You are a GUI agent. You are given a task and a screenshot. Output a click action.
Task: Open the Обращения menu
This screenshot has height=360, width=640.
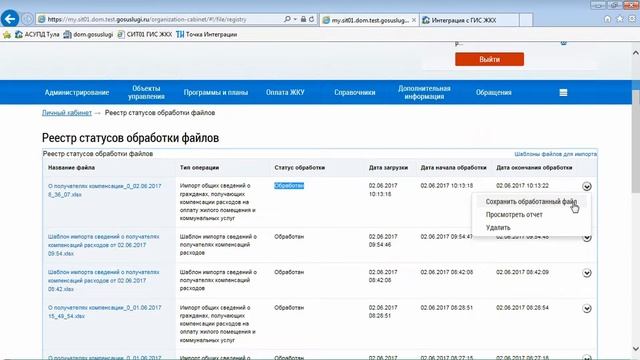point(493,93)
